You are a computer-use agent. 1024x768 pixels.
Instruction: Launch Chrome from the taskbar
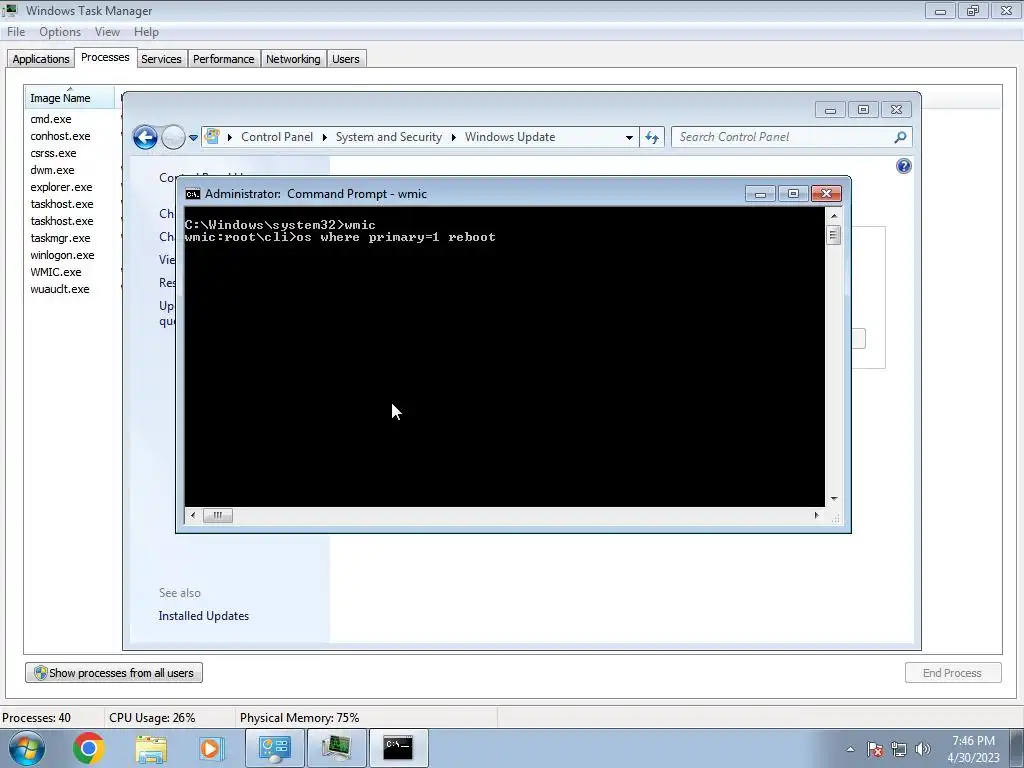click(x=89, y=748)
